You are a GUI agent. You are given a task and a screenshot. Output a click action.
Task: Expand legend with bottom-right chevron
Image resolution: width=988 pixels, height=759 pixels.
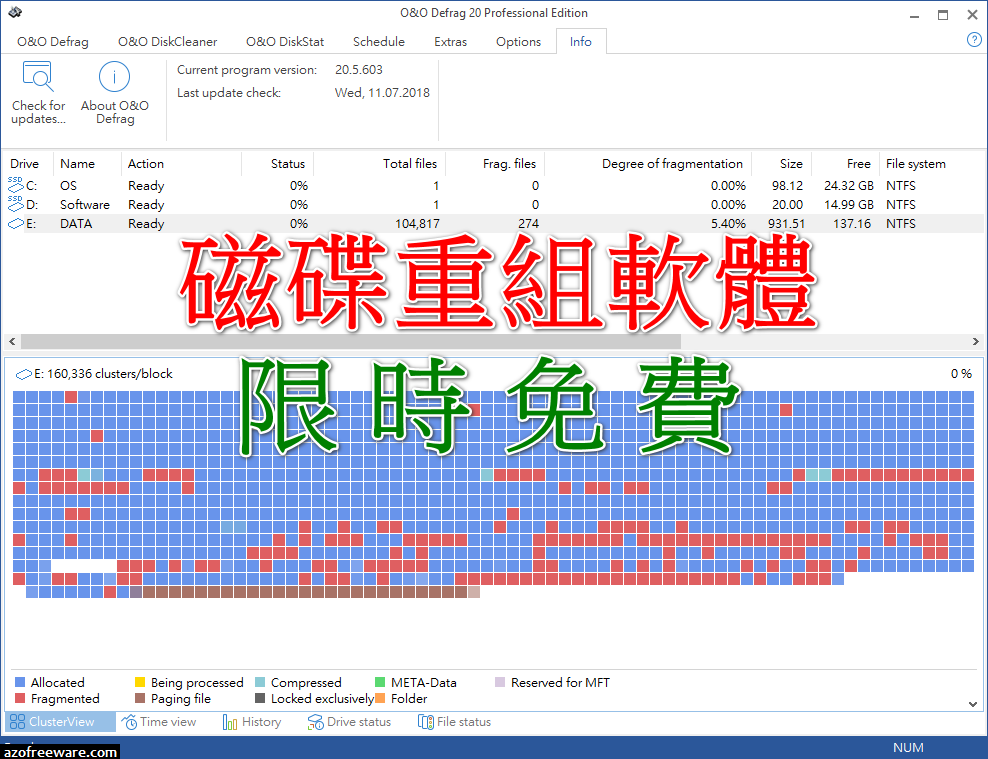(x=973, y=704)
